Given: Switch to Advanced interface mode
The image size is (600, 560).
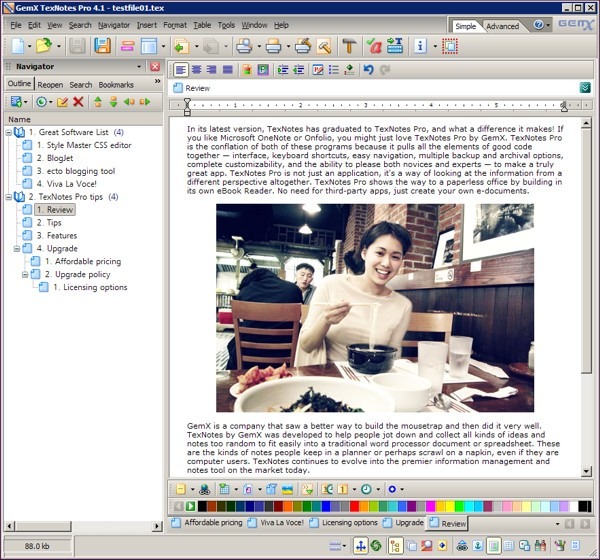Looking at the screenshot, I should 502,26.
